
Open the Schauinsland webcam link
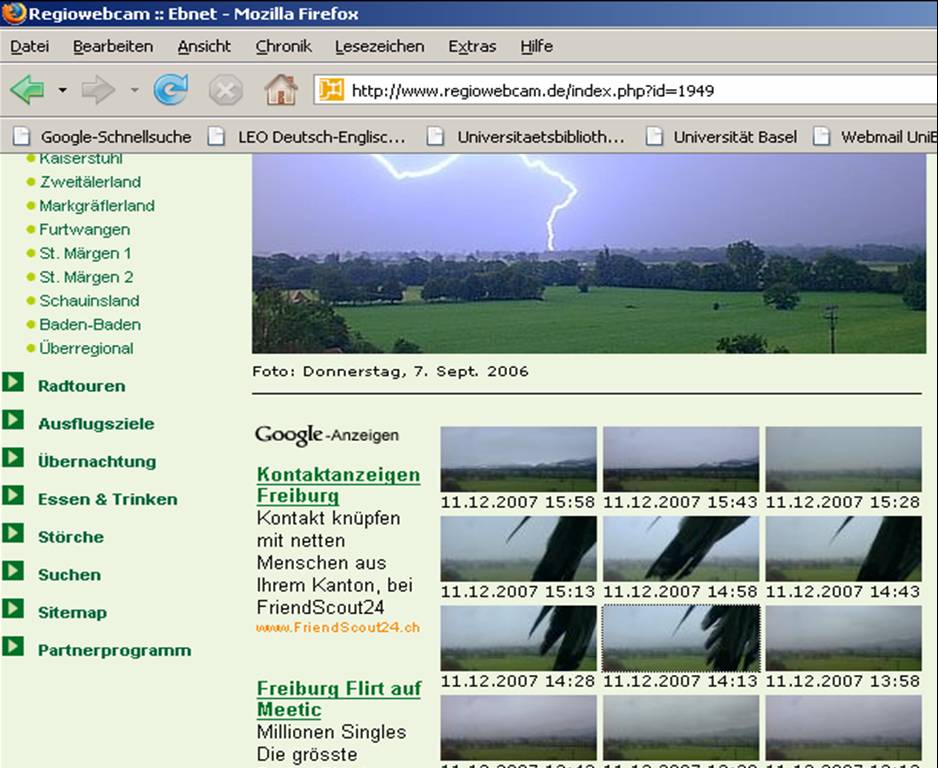(89, 301)
